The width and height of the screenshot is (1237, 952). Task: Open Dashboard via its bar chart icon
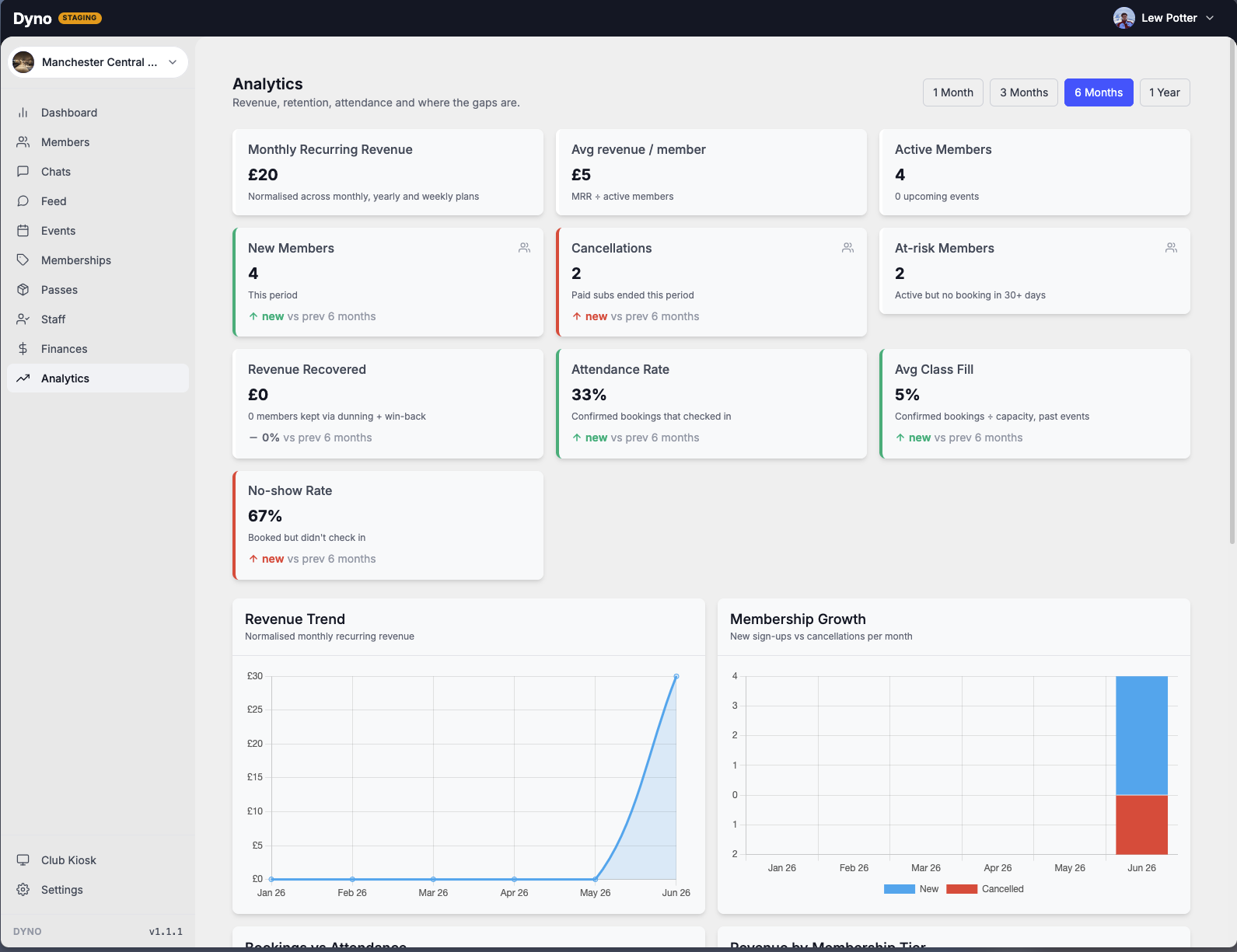[23, 113]
